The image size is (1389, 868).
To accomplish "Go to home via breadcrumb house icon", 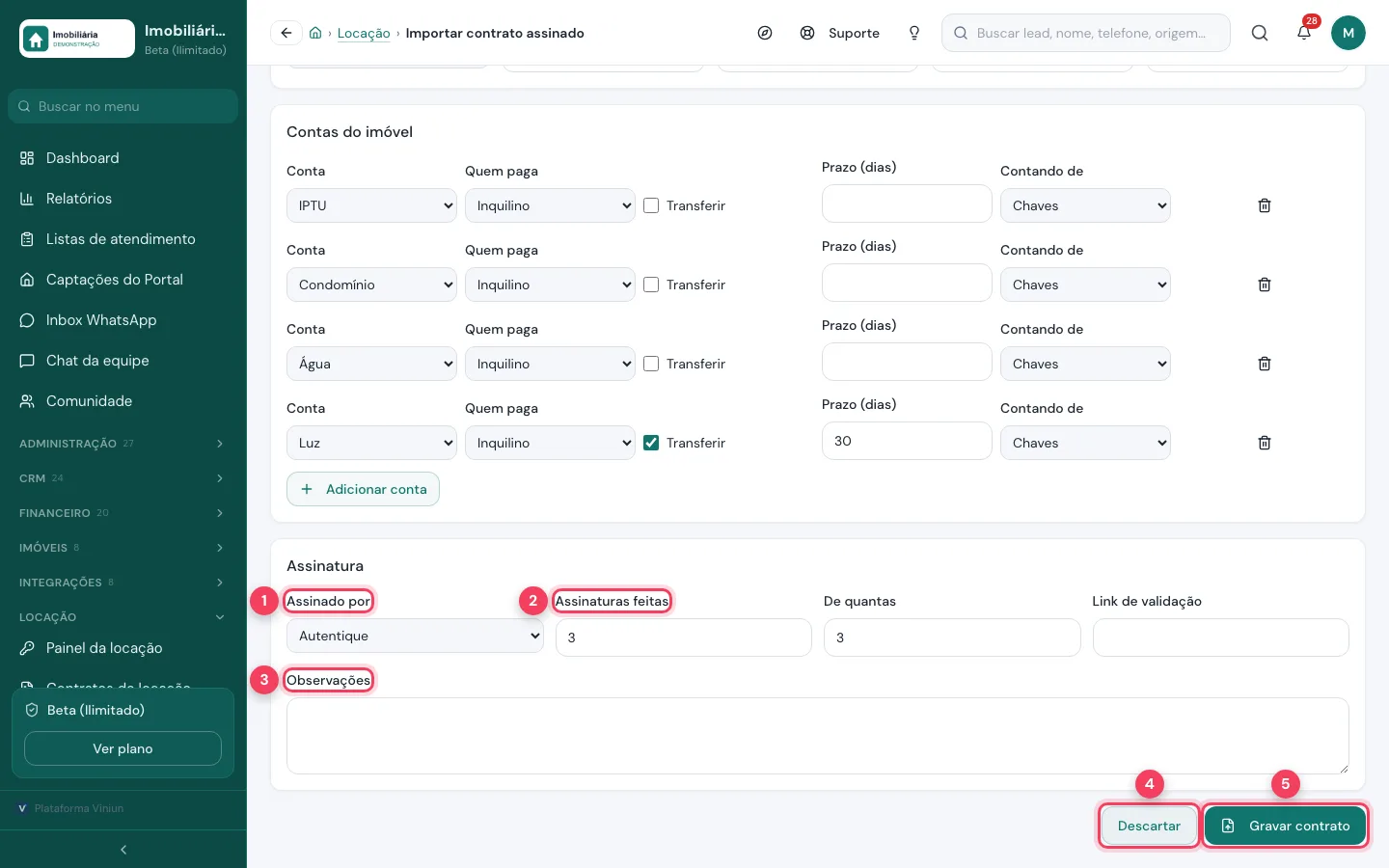I will click(315, 33).
